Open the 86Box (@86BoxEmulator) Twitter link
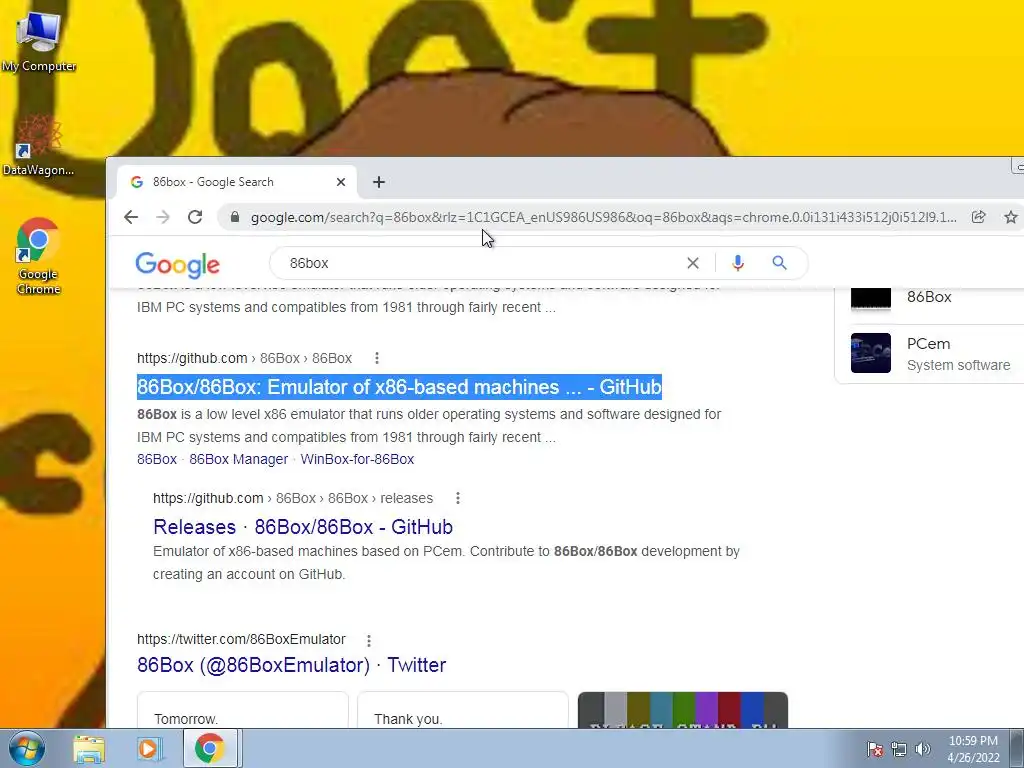1024x768 pixels. click(x=291, y=665)
